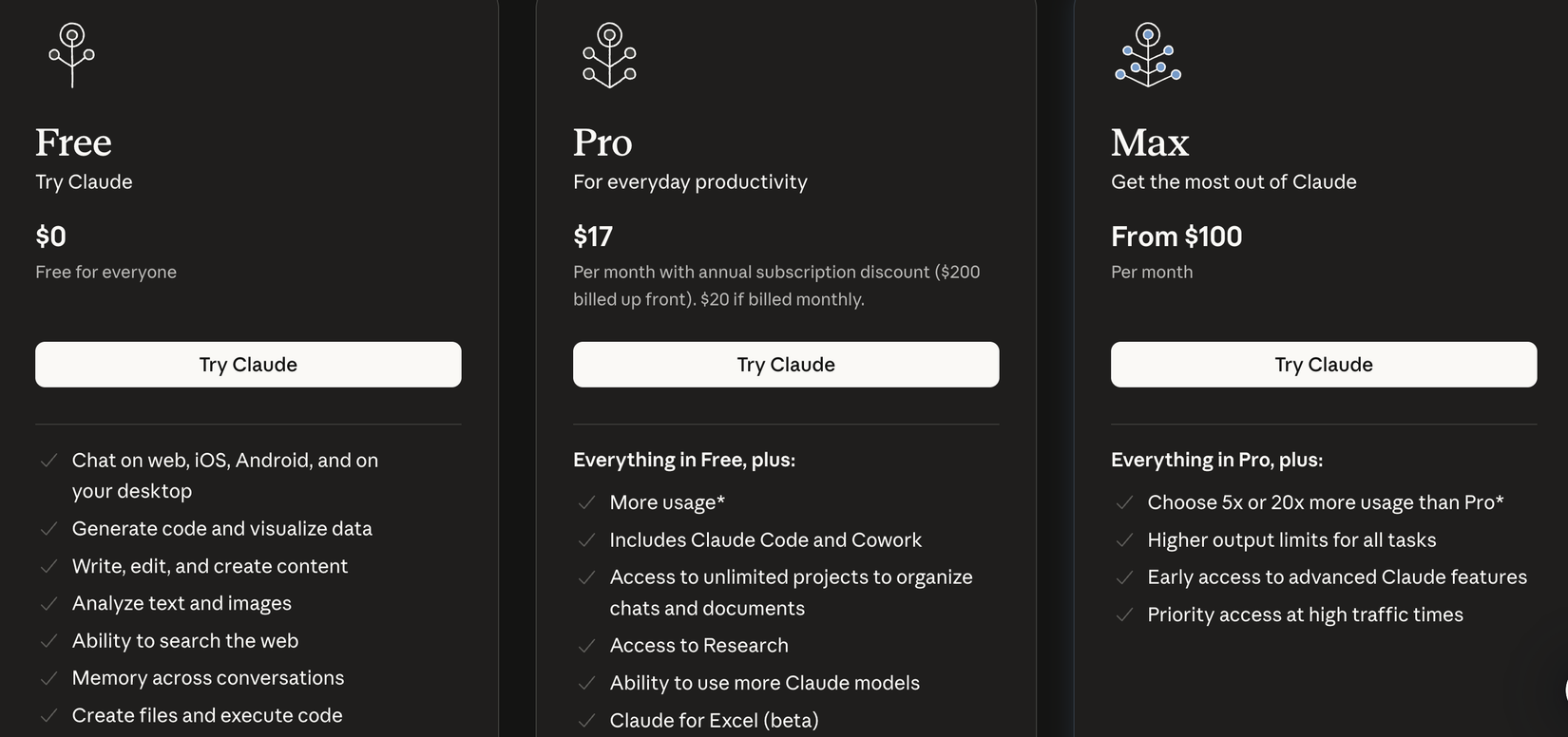The image size is (1568, 737).
Task: Click the checkmark beside Higher output limits
Action: point(1125,540)
